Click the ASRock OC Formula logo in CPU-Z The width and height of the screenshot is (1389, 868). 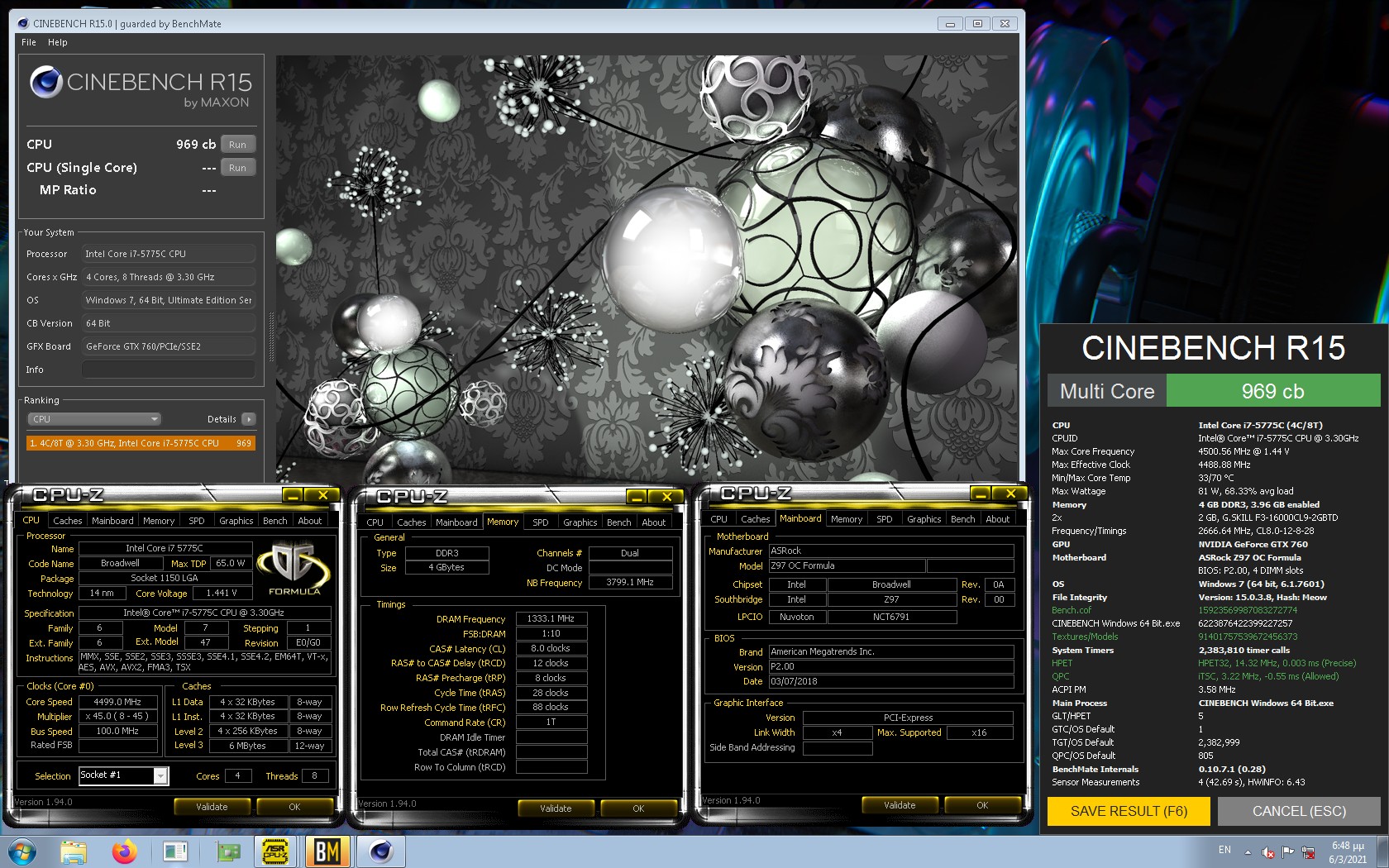[x=294, y=568]
